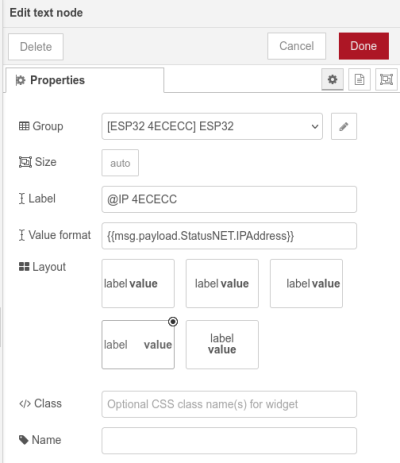Viewport: 400px width, 463px height.
Task: Edit the ESP32 group with pencil icon
Action: (344, 126)
